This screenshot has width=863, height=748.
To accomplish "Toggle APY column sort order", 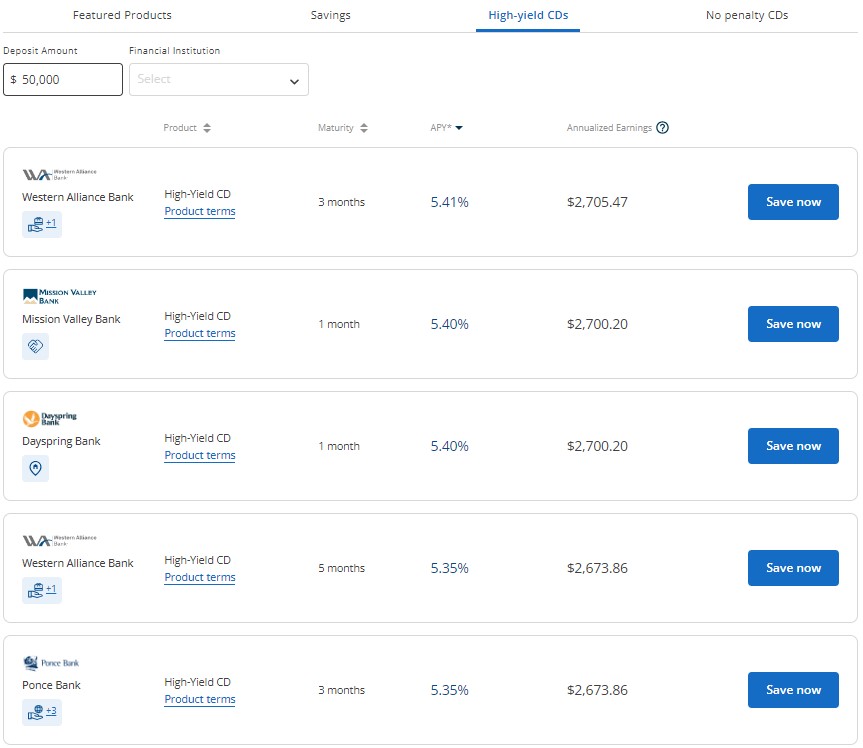I will coord(446,128).
